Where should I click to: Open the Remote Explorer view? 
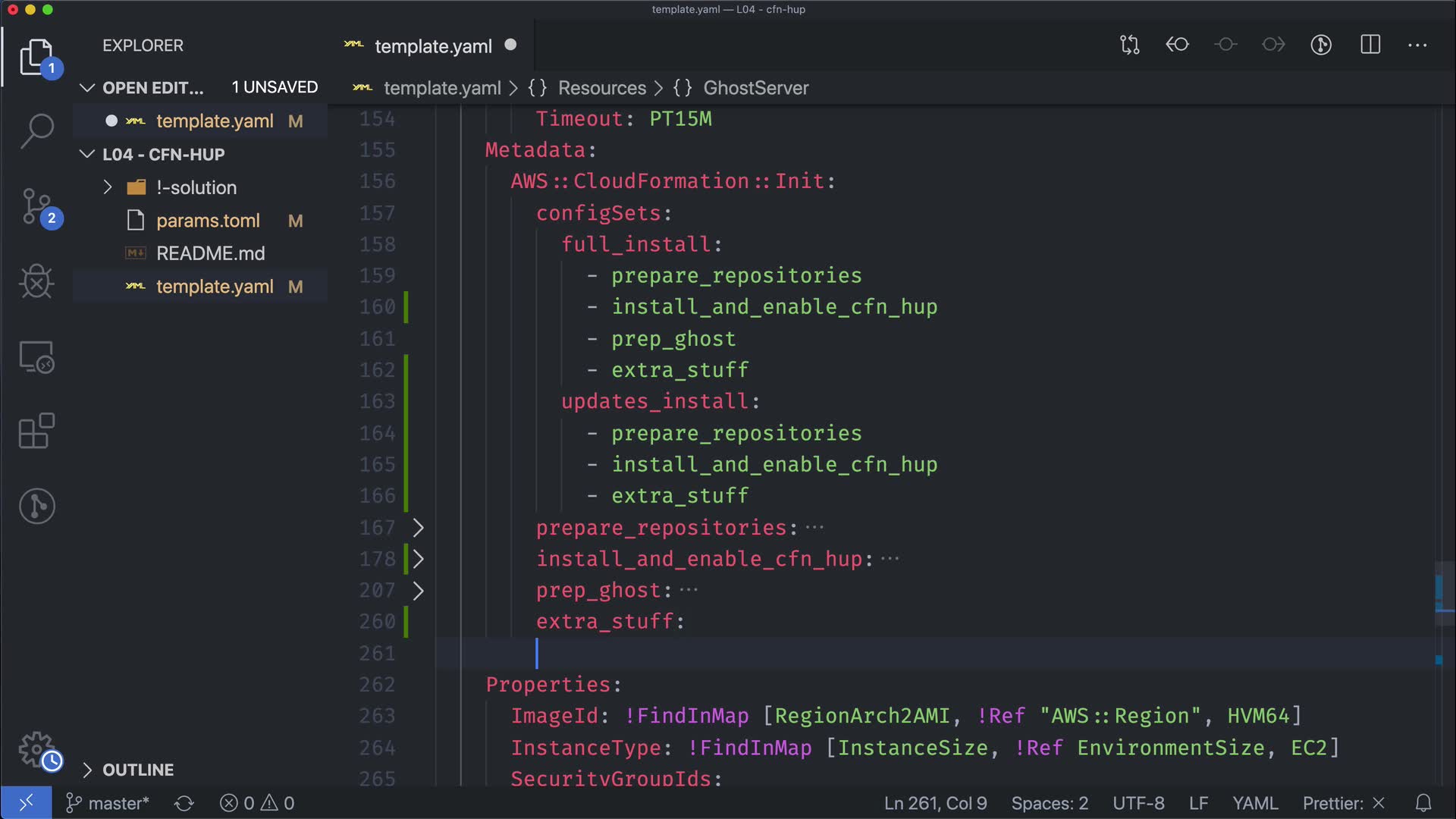[36, 356]
